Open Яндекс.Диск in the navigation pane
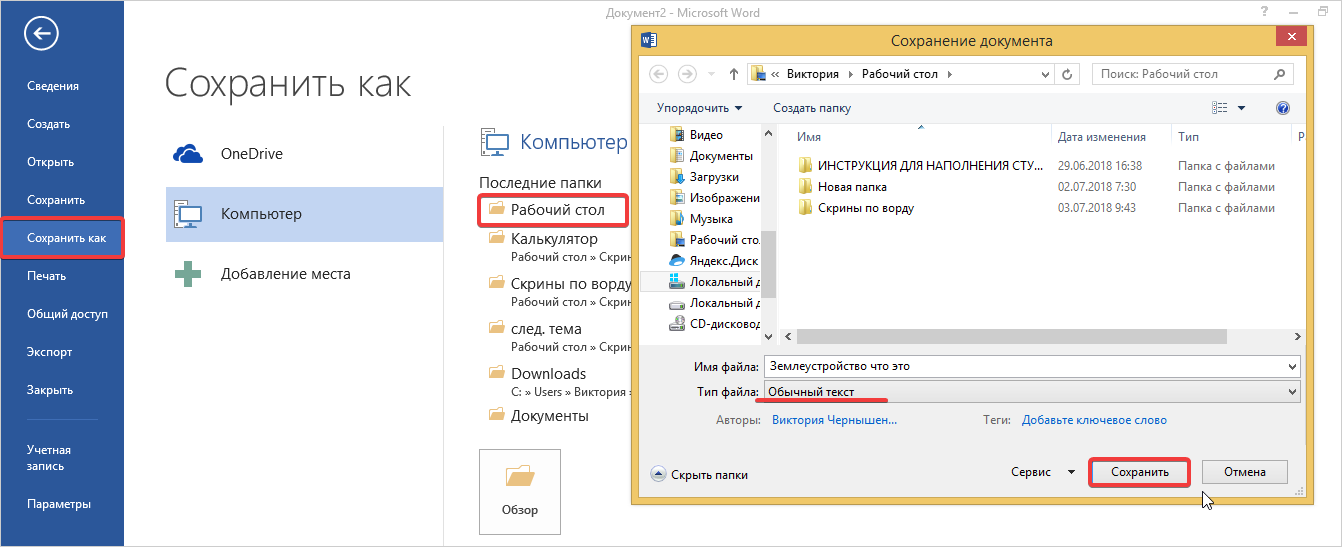Viewport: 1342px width, 547px height. [724, 261]
